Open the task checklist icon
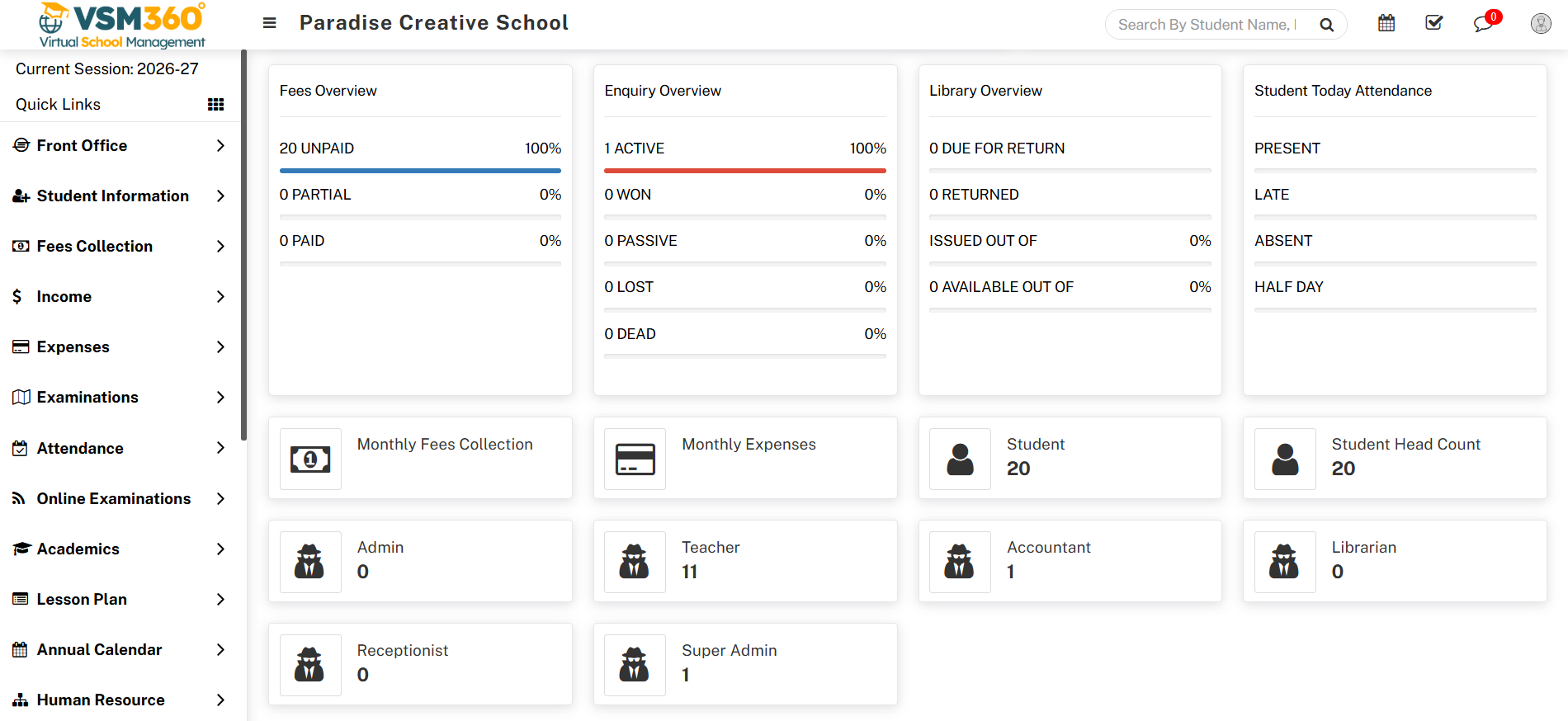Viewport: 1568px width, 721px height. click(1434, 23)
